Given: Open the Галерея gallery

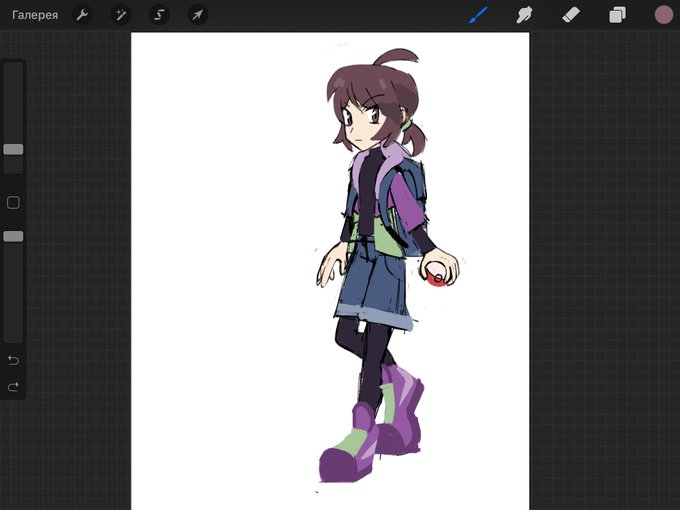Looking at the screenshot, I should coord(35,15).
